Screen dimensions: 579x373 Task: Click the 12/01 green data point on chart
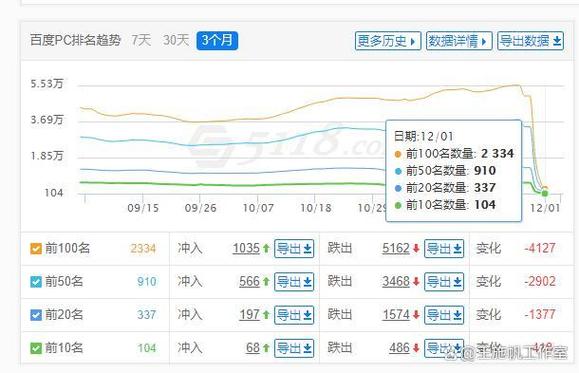pos(545,194)
